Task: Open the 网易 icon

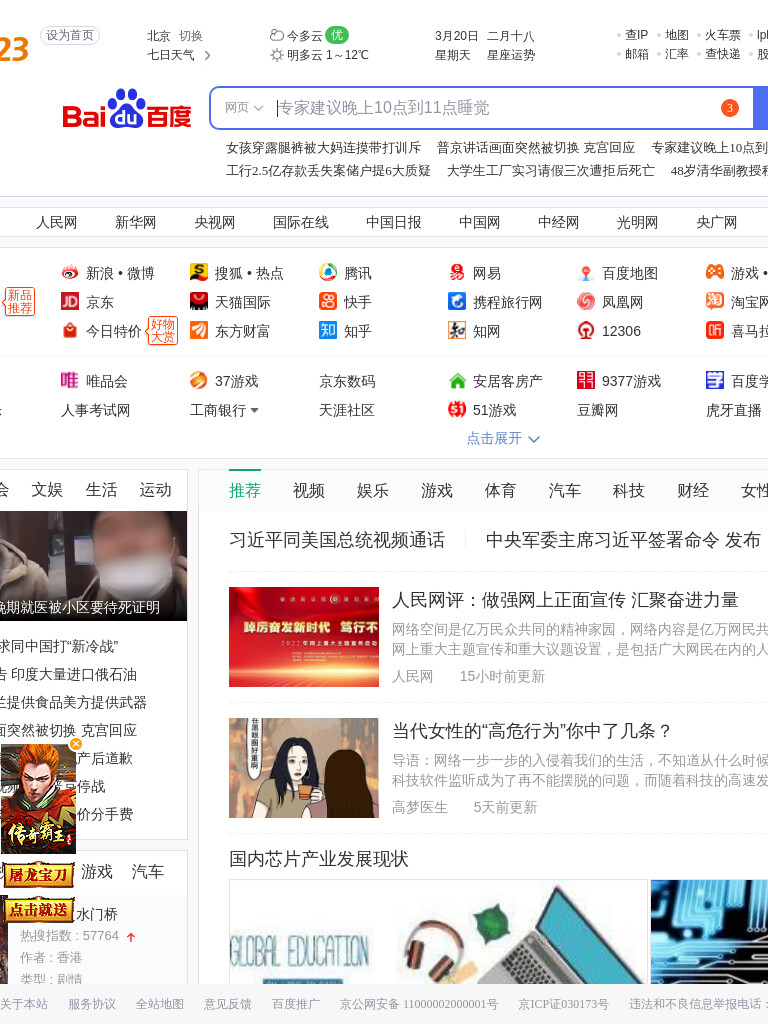Action: pyautogui.click(x=457, y=272)
